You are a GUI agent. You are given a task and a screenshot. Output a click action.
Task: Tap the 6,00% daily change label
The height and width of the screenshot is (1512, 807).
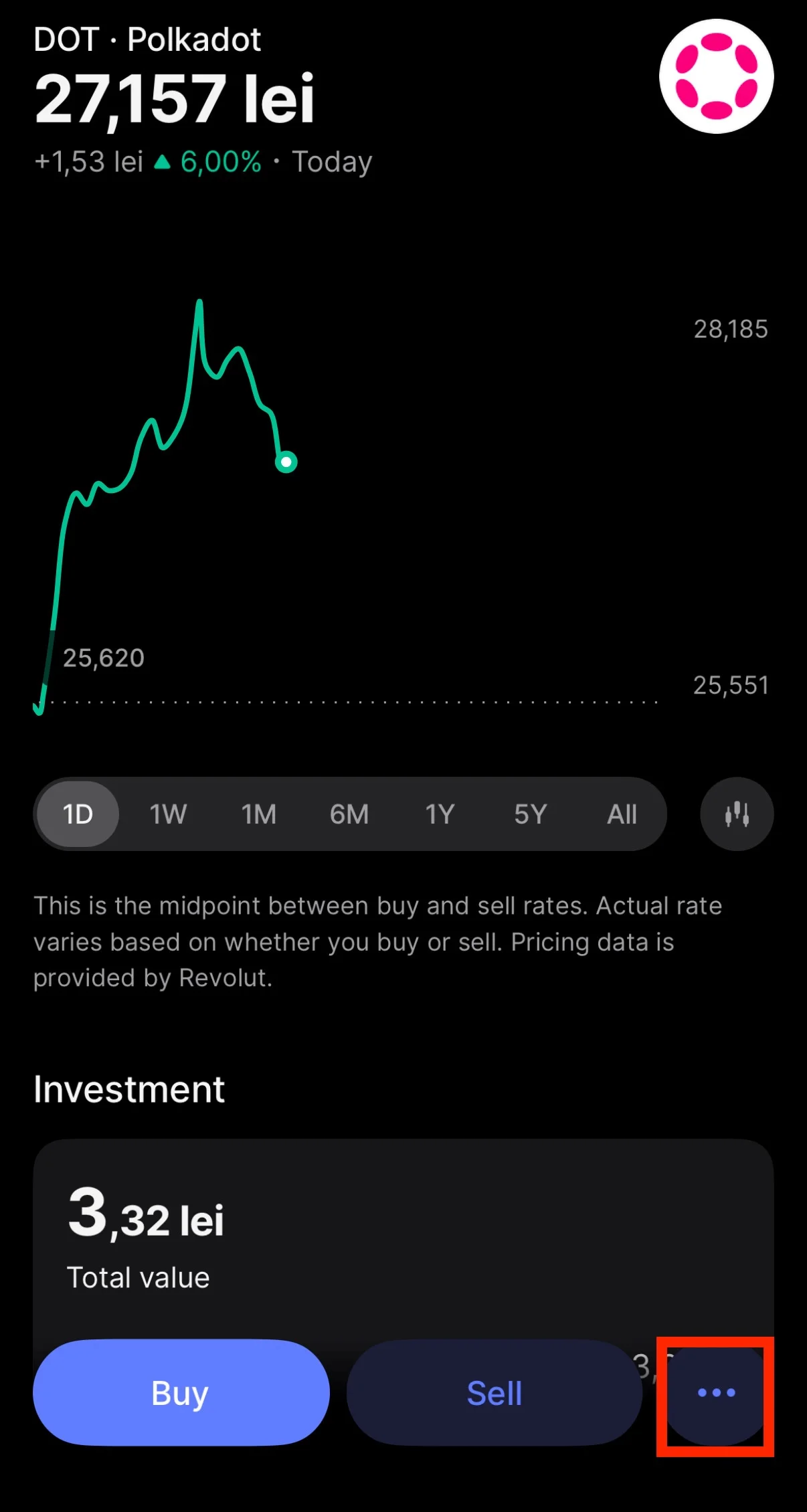tap(221, 162)
